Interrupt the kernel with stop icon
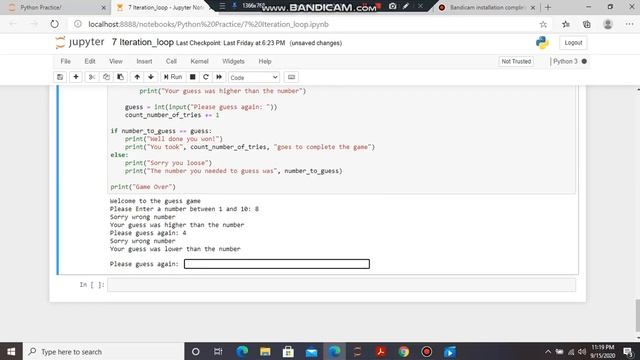Viewport: 640px width, 360px height. tap(193, 77)
